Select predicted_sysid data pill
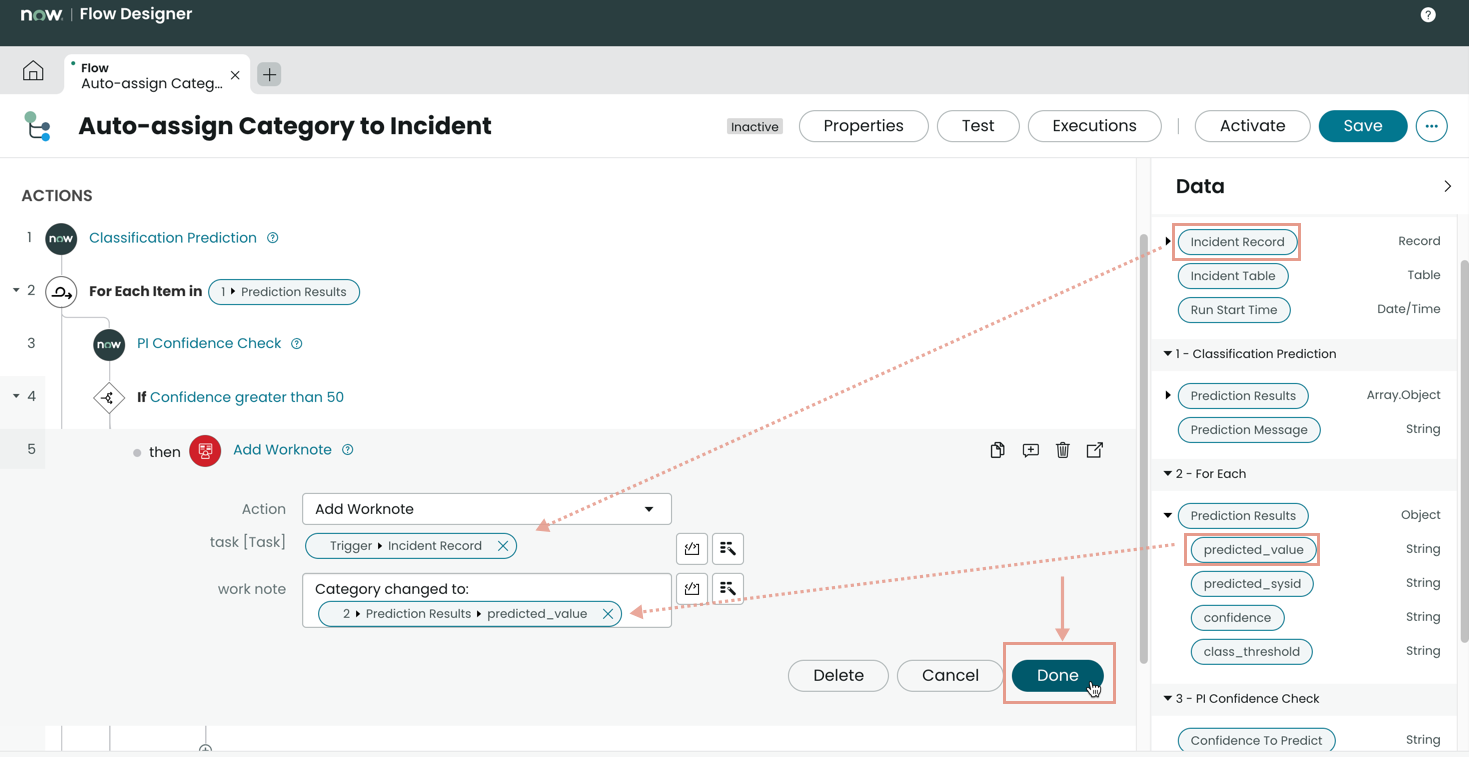 click(x=1252, y=584)
